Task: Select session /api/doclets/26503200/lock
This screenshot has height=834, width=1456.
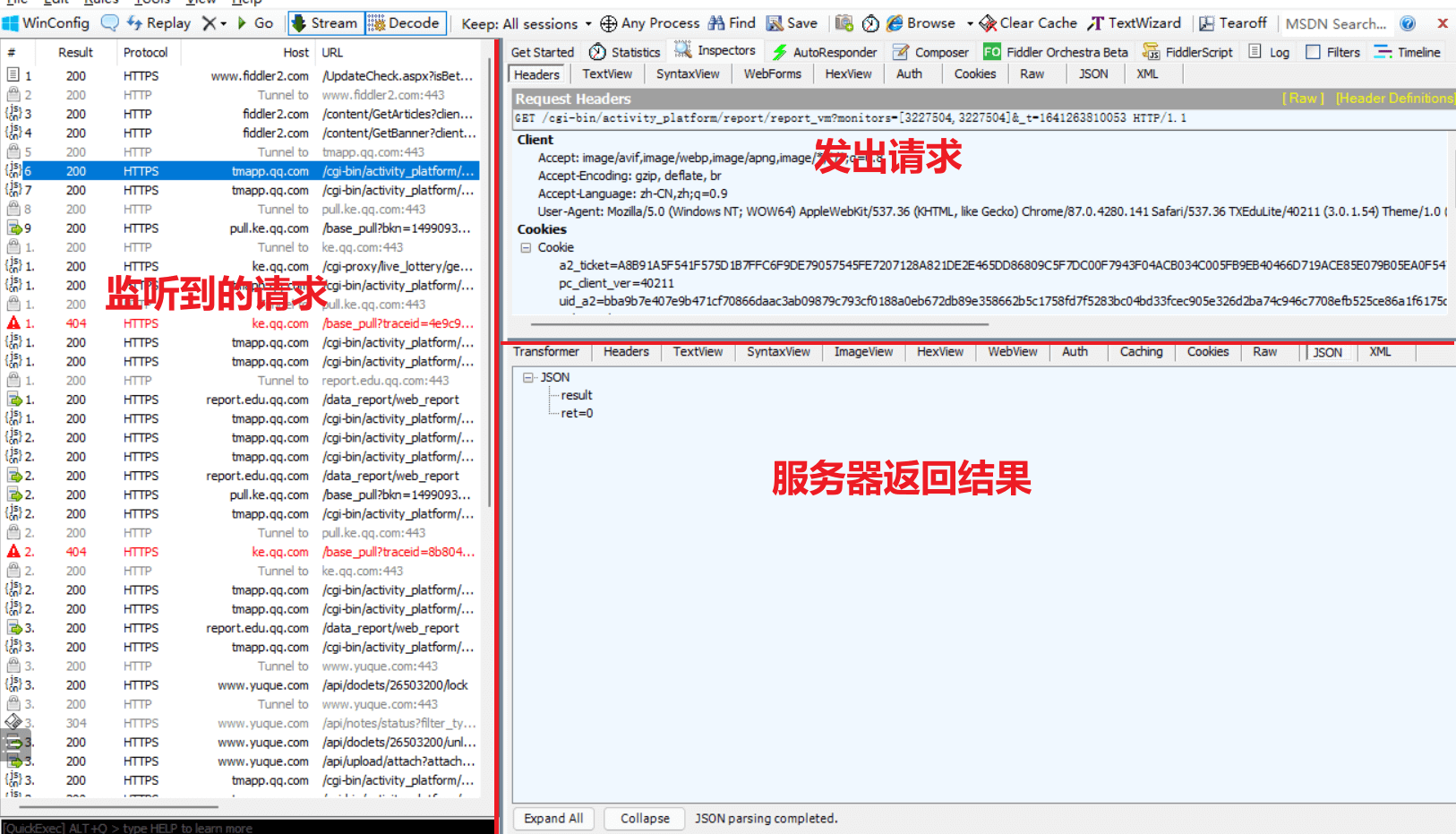Action: pyautogui.click(x=241, y=685)
